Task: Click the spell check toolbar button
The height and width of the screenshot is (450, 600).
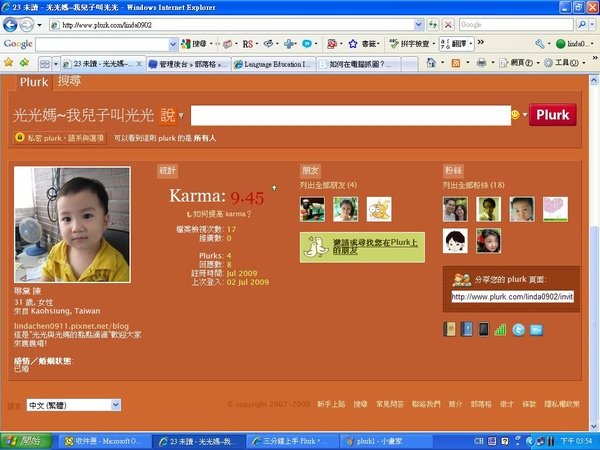Action: coord(409,44)
